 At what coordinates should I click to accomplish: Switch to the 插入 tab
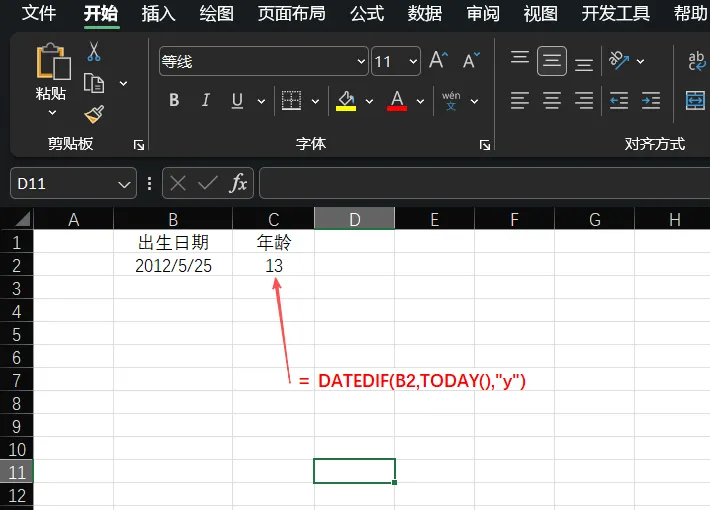click(x=158, y=13)
